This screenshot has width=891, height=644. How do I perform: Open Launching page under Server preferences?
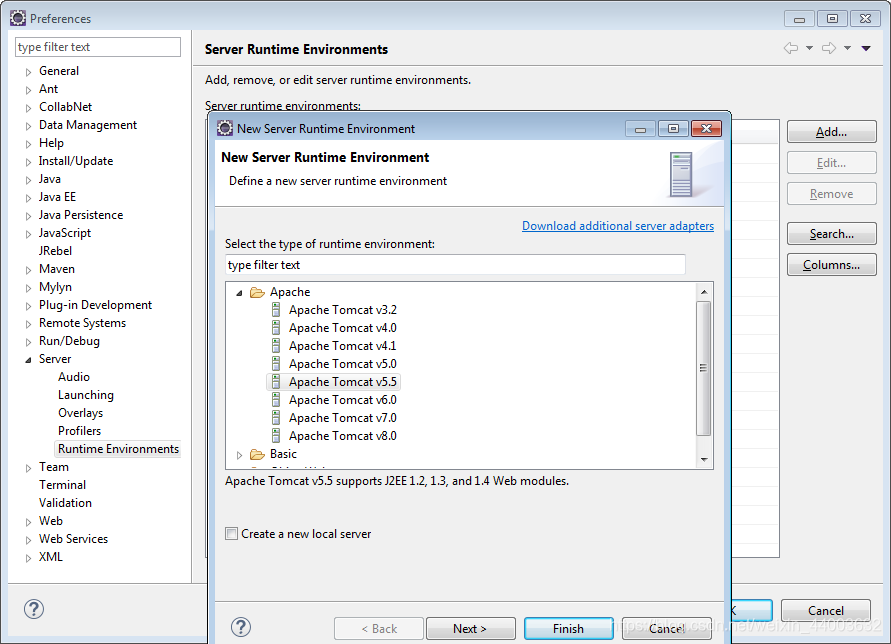click(x=86, y=395)
